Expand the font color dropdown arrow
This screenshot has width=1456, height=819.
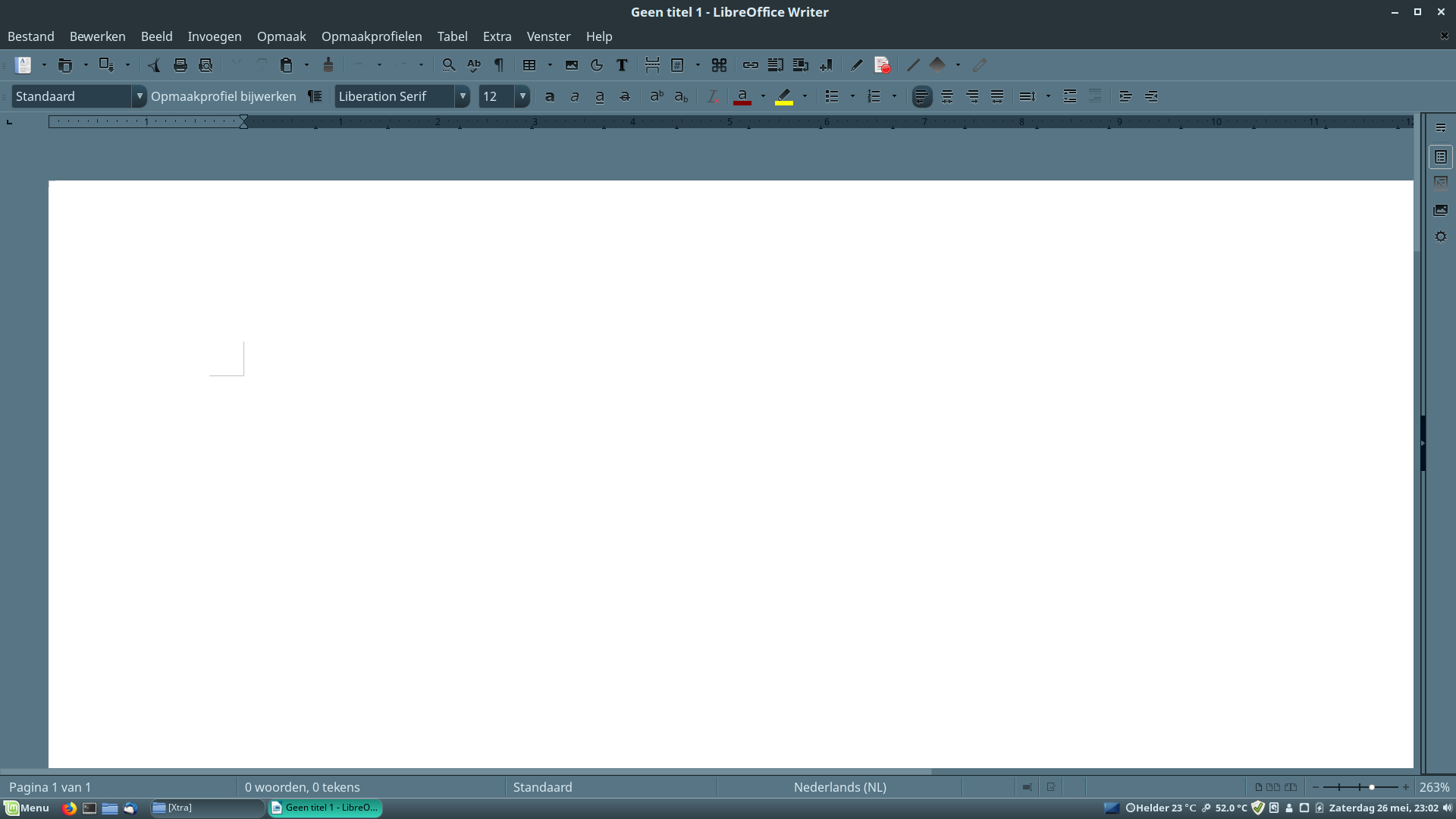coord(763,96)
